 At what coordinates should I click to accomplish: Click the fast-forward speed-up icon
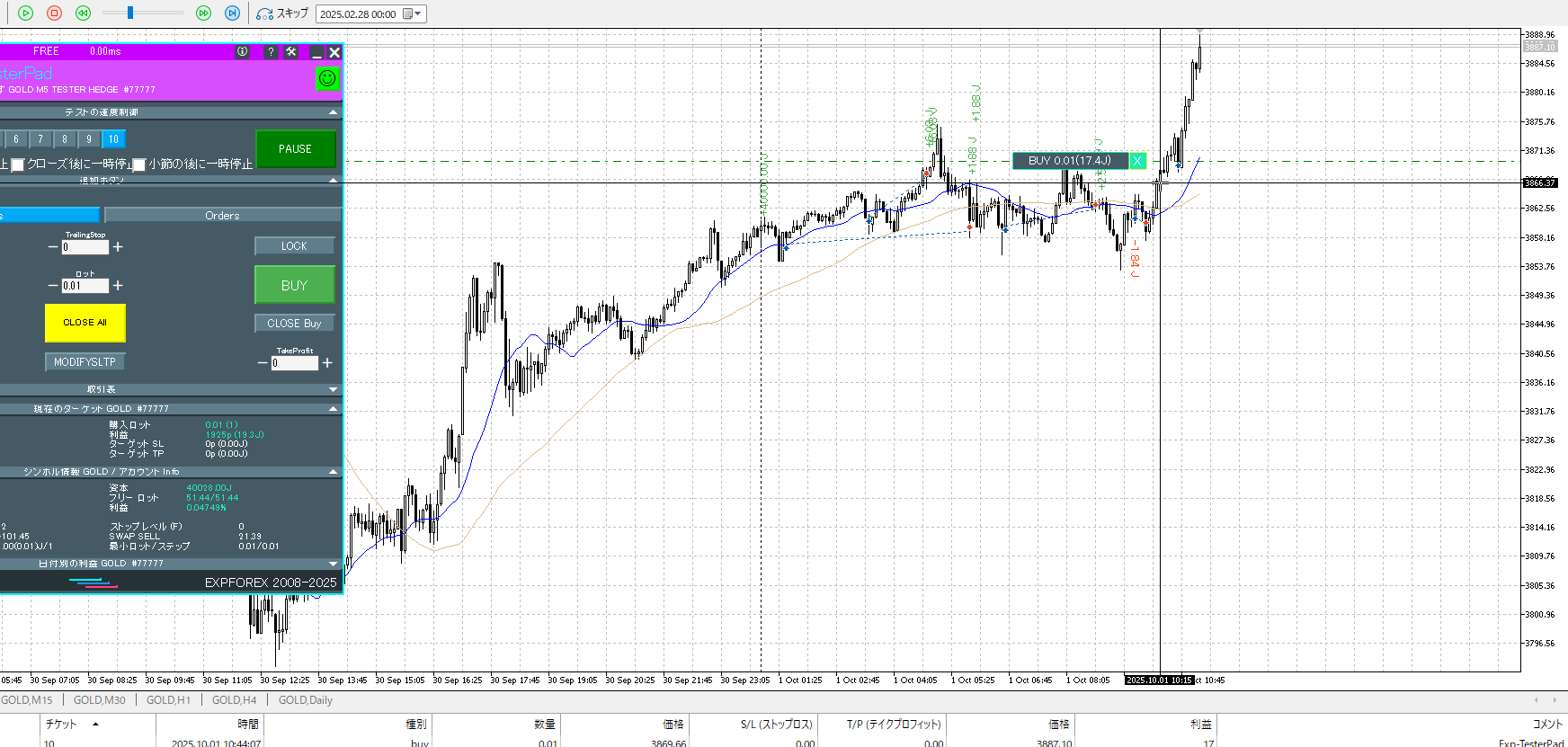203,13
